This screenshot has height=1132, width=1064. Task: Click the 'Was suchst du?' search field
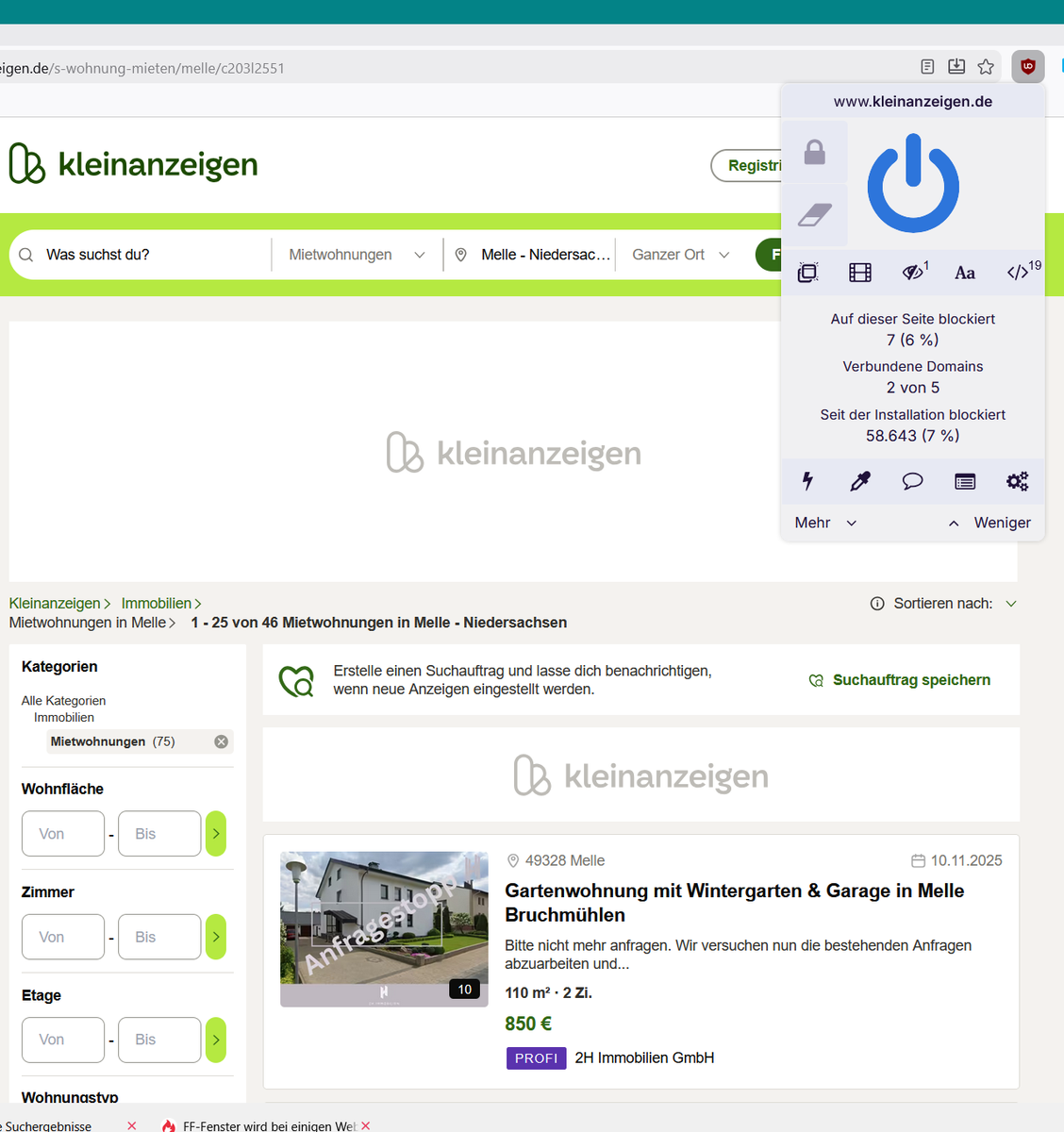tap(151, 255)
